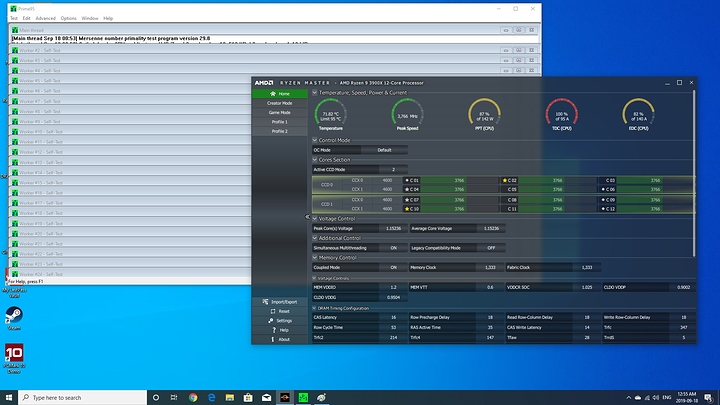Collapse the Additional Control section
Screen dimensions: 720x405
coord(315,238)
